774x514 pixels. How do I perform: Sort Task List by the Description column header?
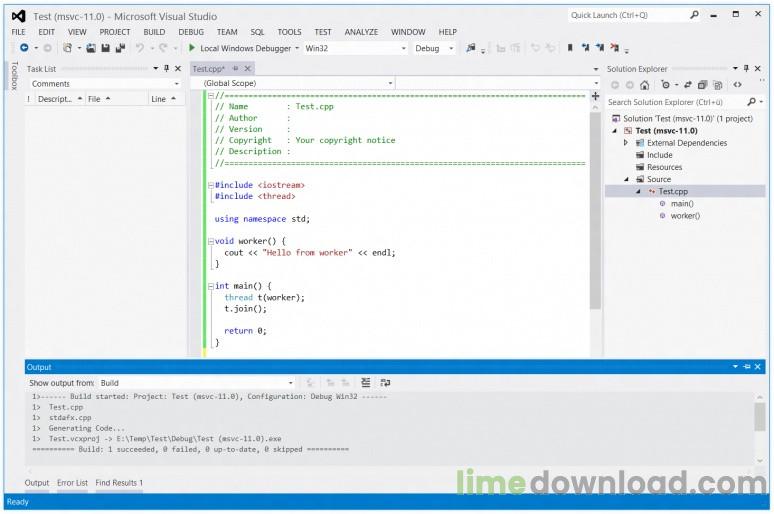[x=59, y=99]
